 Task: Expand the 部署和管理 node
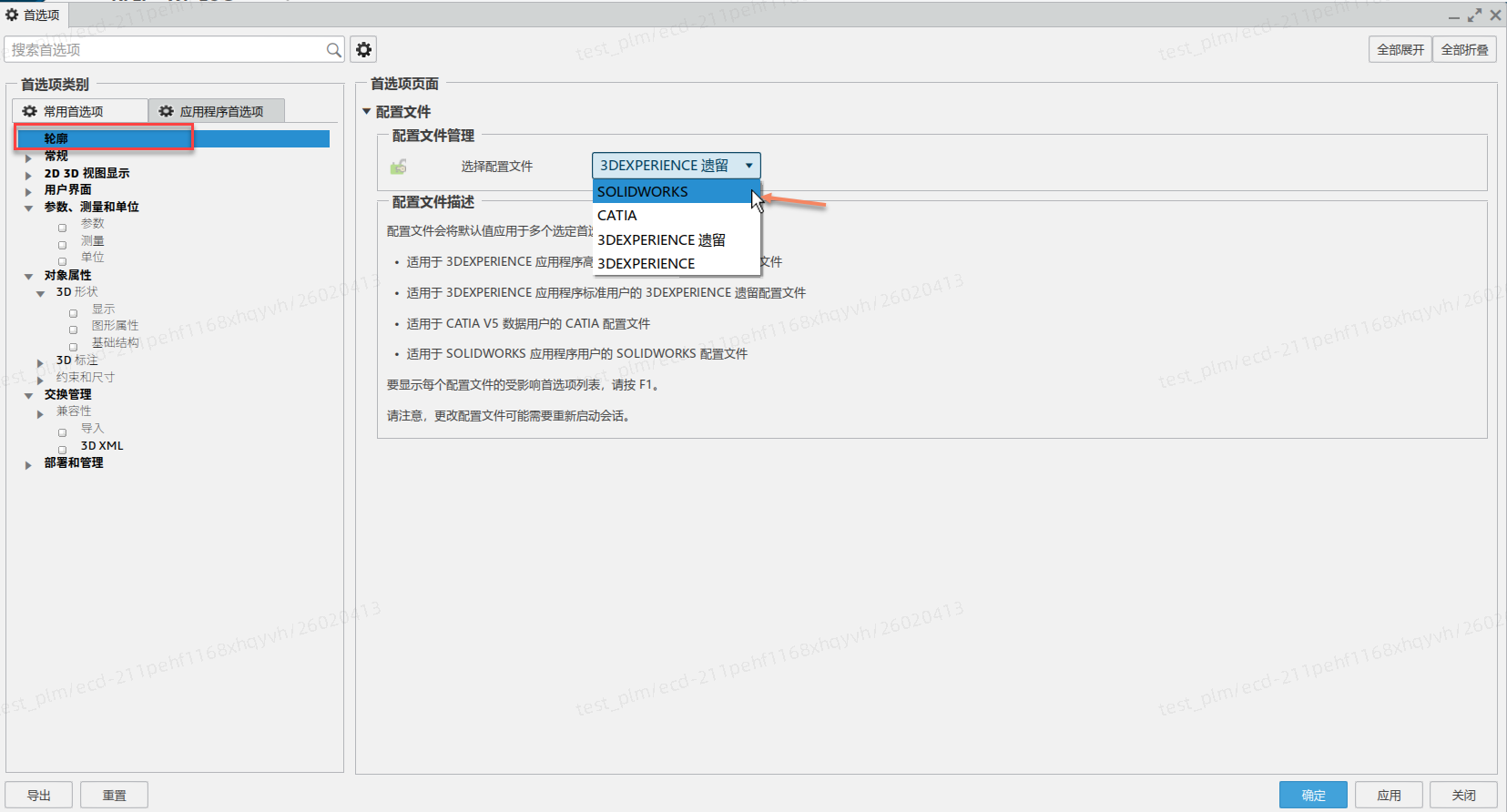coord(28,464)
